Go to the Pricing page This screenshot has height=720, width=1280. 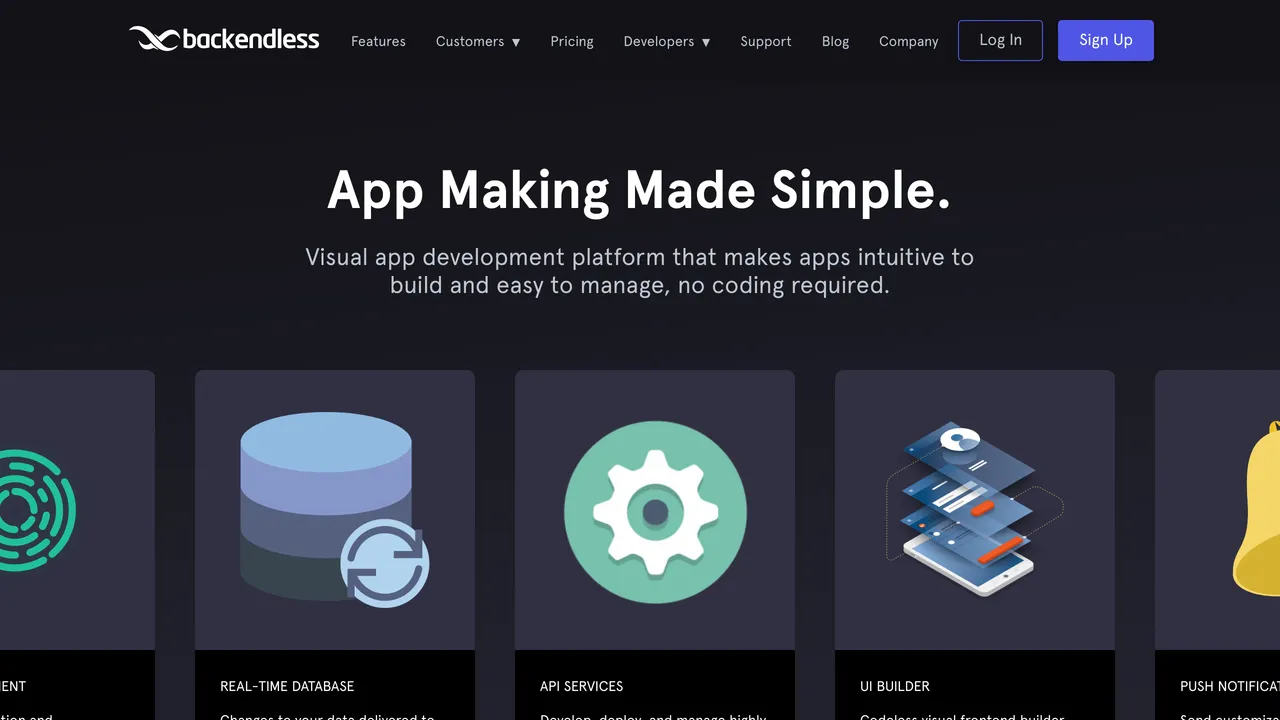pos(572,41)
